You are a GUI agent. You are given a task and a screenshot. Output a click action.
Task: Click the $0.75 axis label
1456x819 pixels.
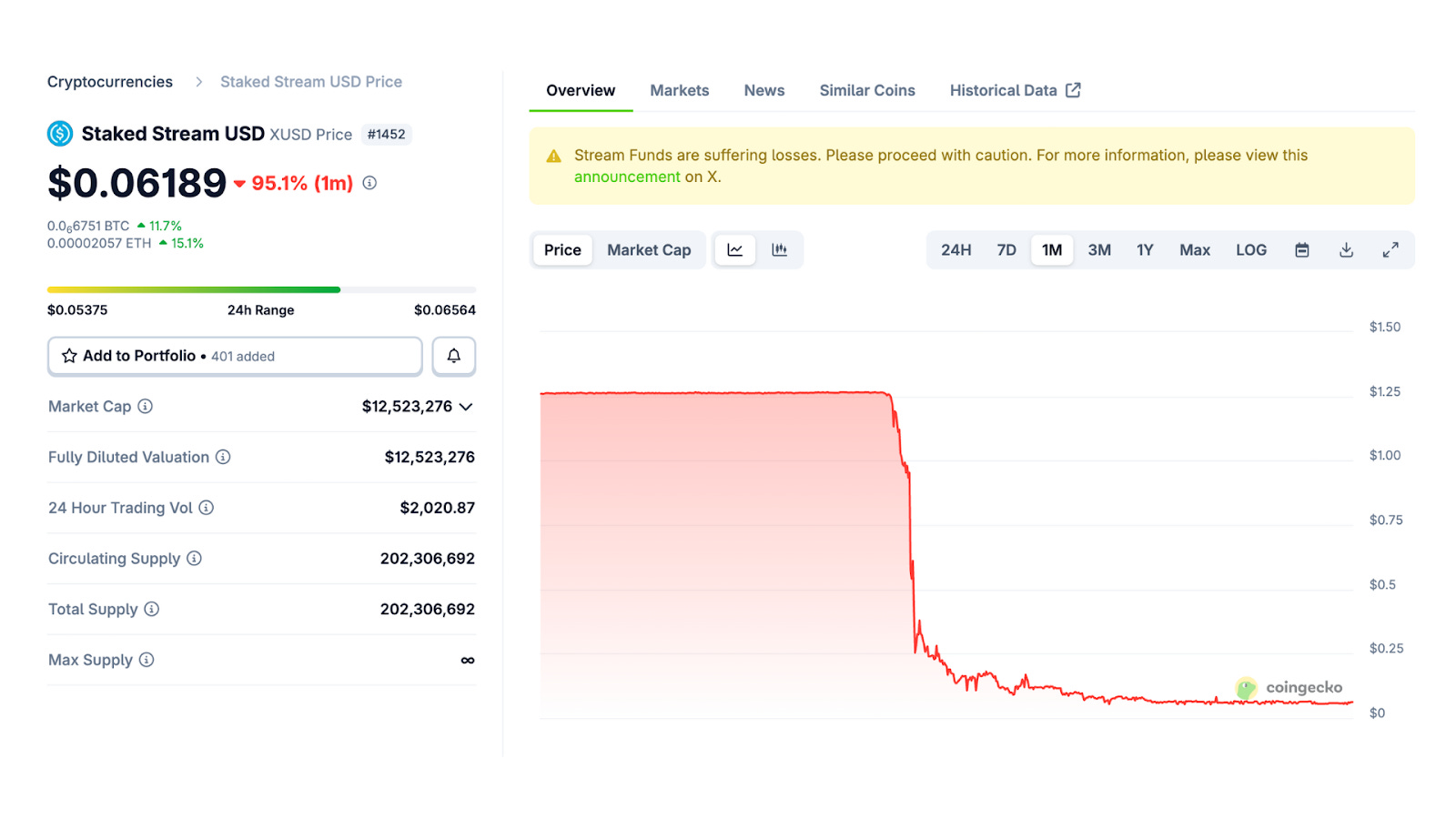pos(1386,520)
